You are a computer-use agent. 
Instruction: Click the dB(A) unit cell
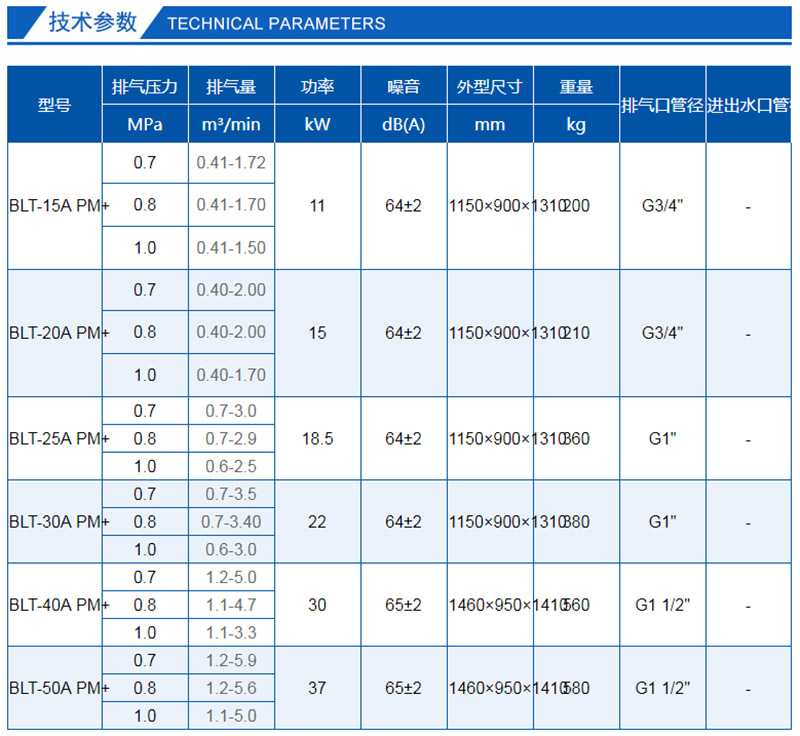coord(404,124)
